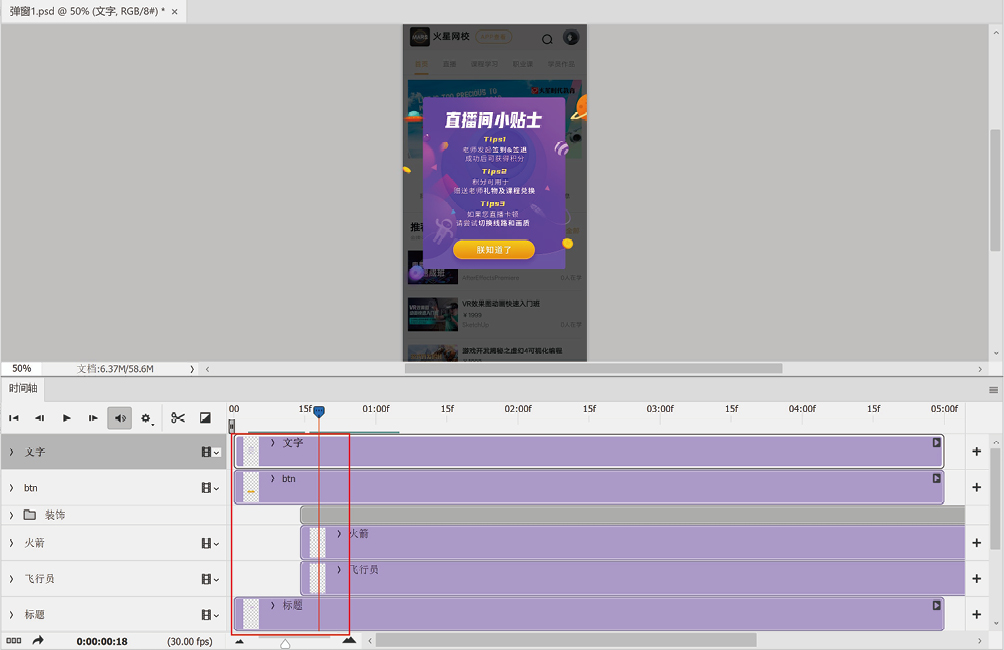The width and height of the screenshot is (1004, 650).
Task: Select the 飞行员 clip thumbnail
Action: pyautogui.click(x=318, y=579)
